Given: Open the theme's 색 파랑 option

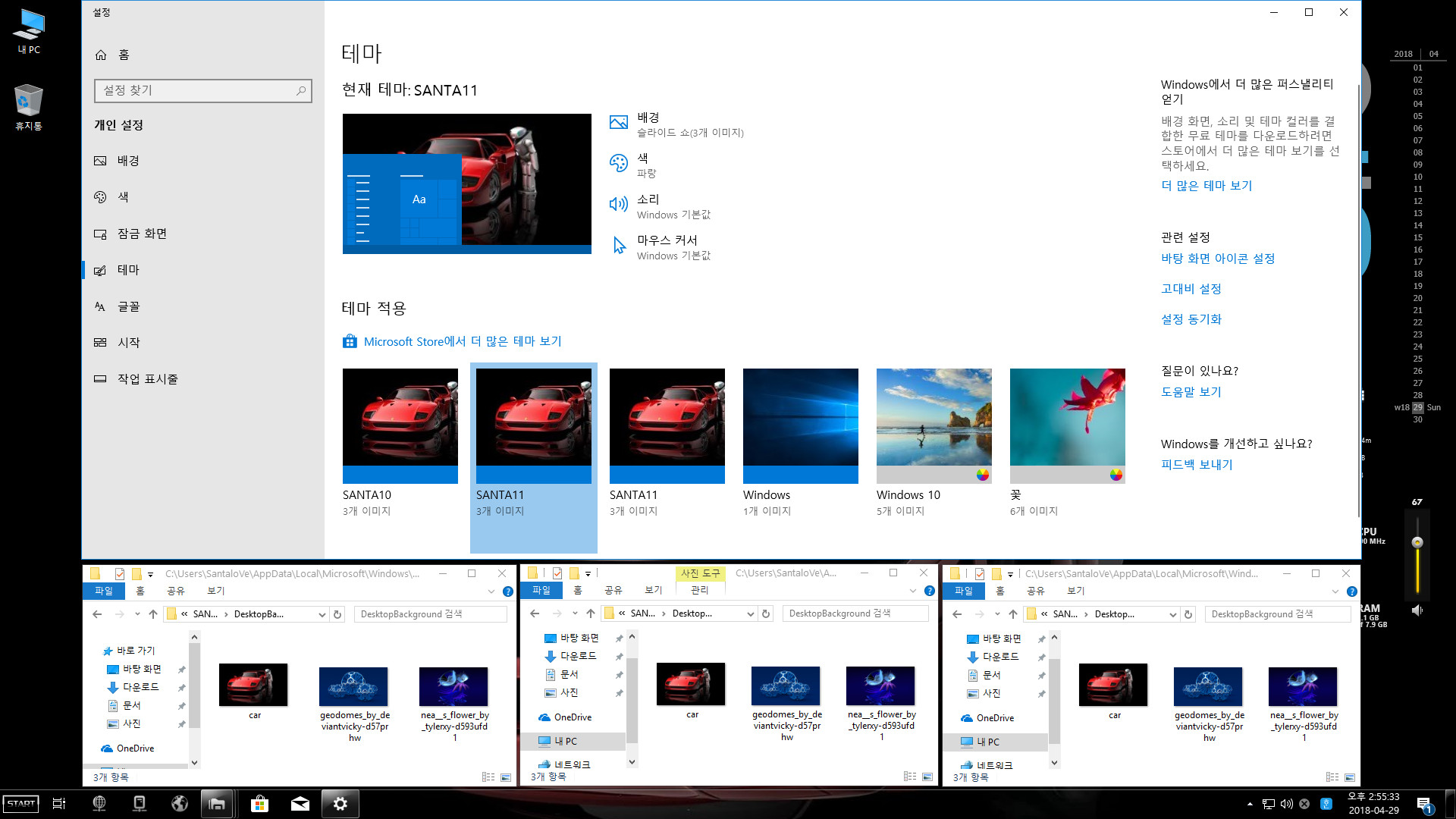Looking at the screenshot, I should [x=633, y=165].
